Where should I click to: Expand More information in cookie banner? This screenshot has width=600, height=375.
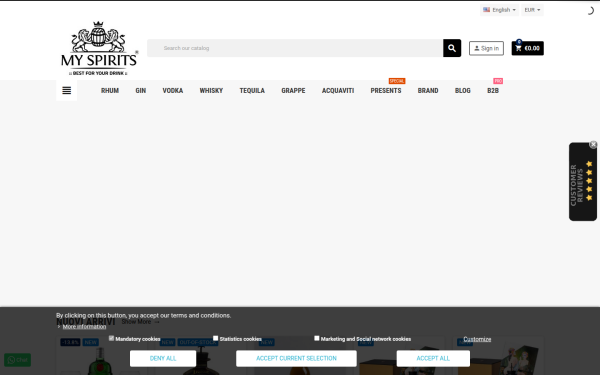click(84, 327)
